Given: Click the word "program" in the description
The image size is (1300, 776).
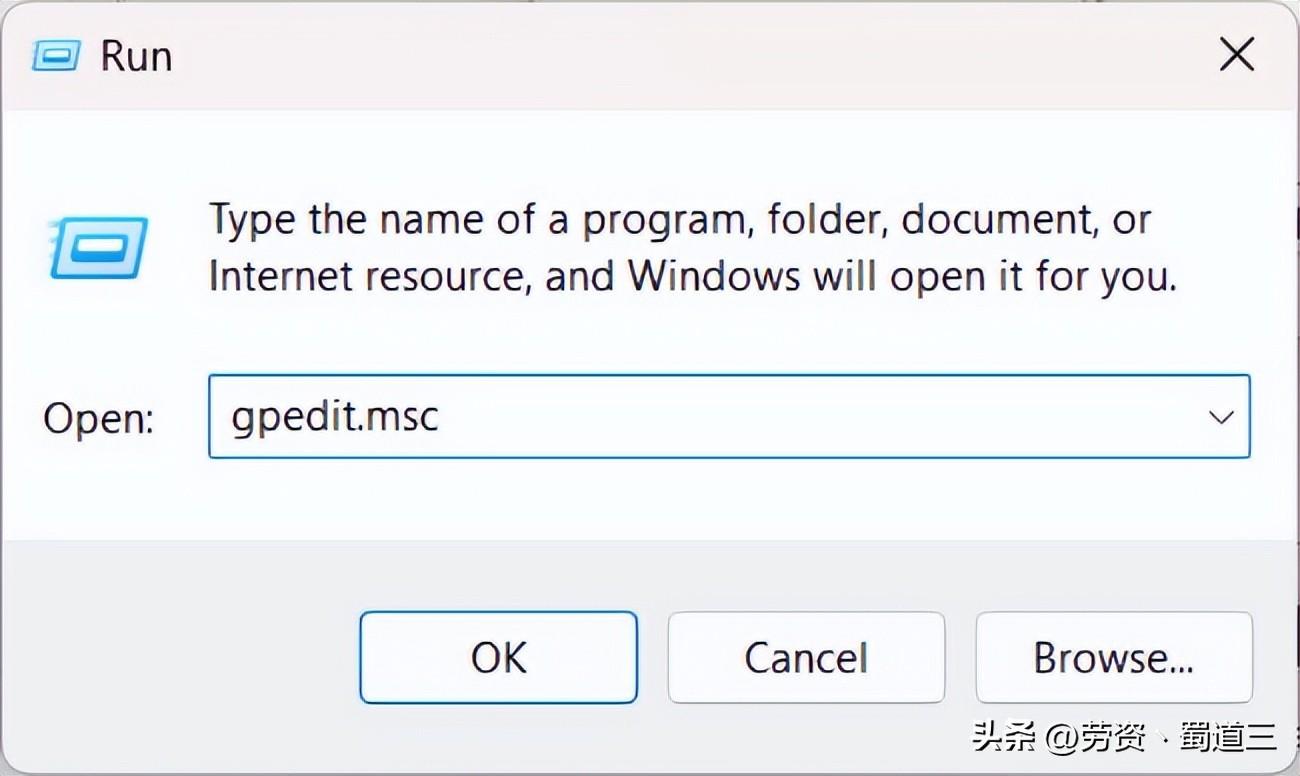Looking at the screenshot, I should pos(662,220).
